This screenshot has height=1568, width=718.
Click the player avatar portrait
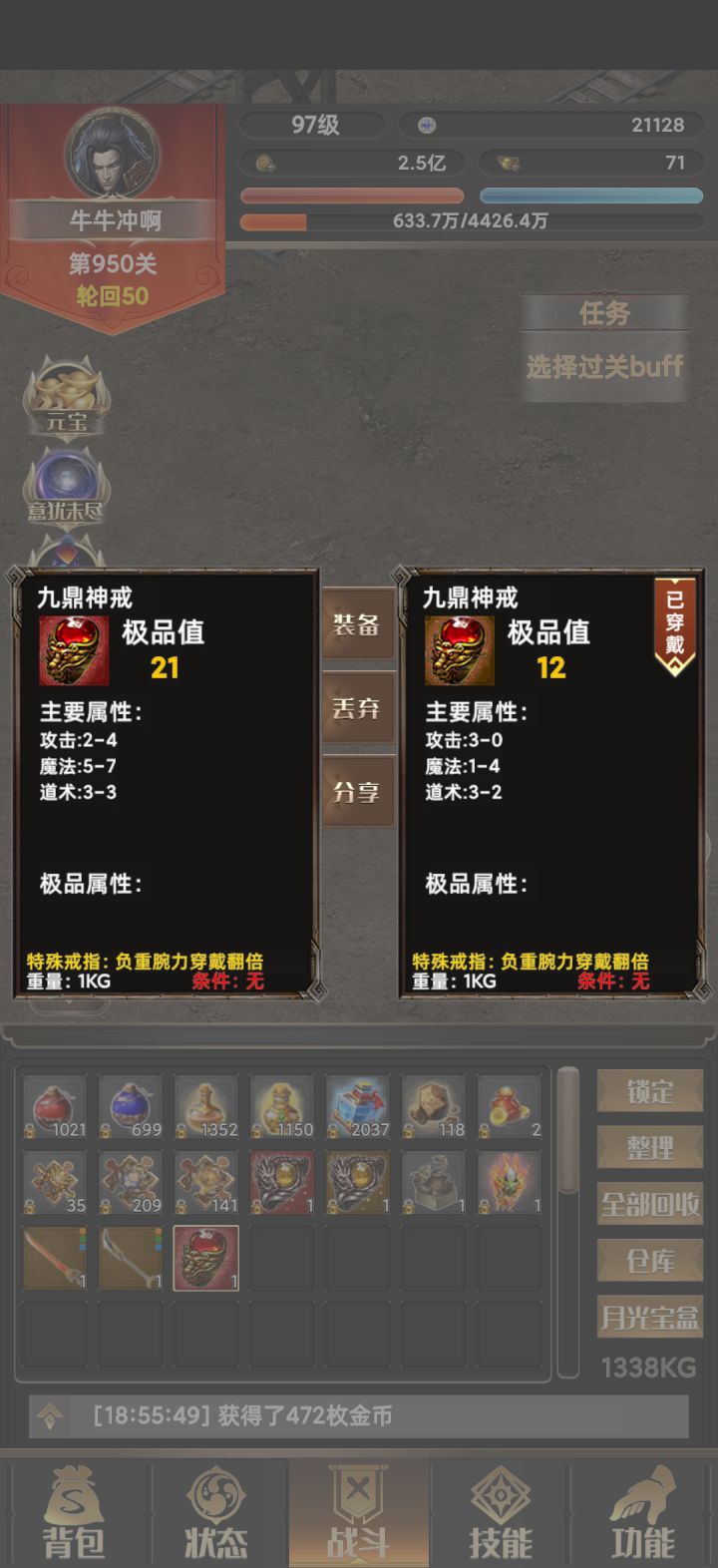coord(113,154)
